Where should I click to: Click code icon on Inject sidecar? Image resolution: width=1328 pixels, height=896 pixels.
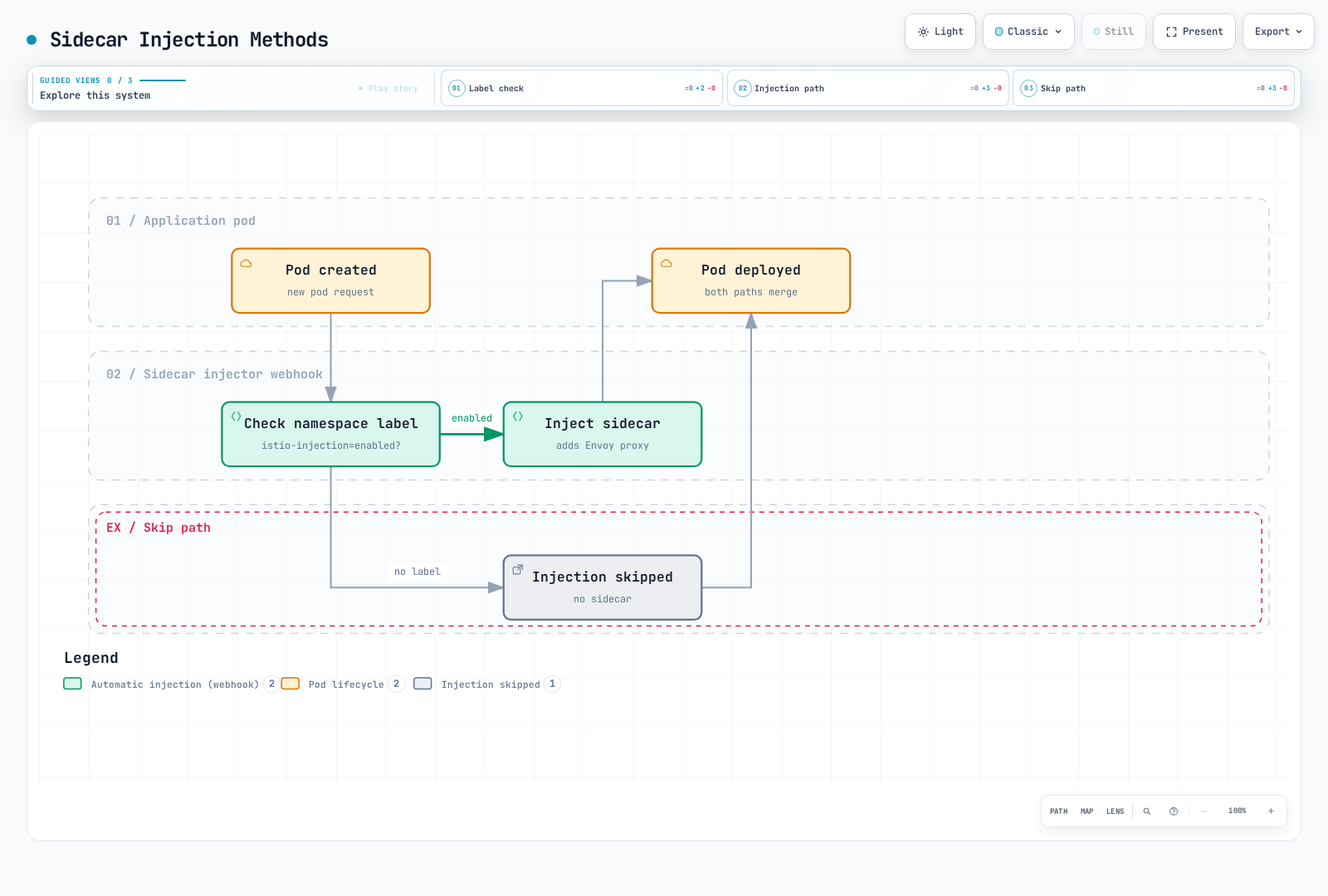coord(518,416)
